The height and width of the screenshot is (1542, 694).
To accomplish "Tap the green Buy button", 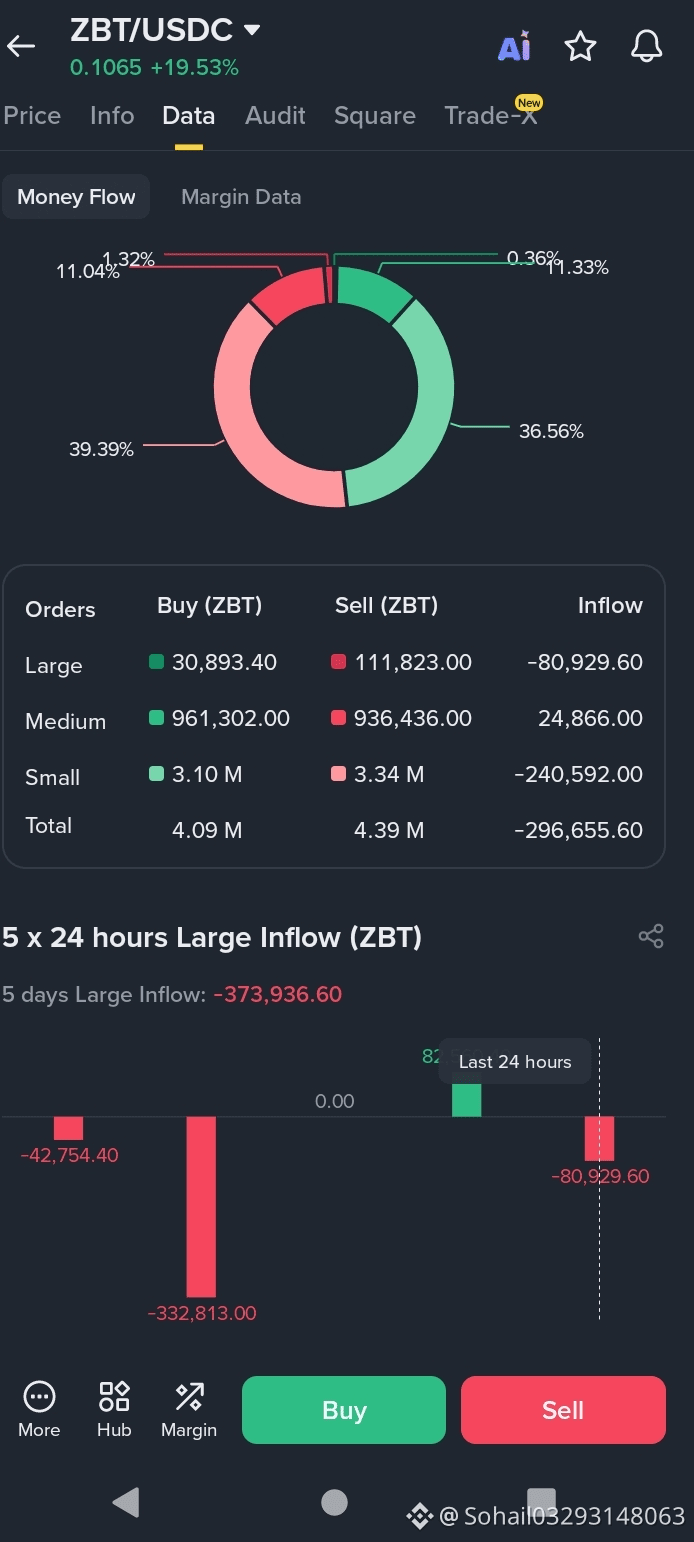I will (344, 1410).
